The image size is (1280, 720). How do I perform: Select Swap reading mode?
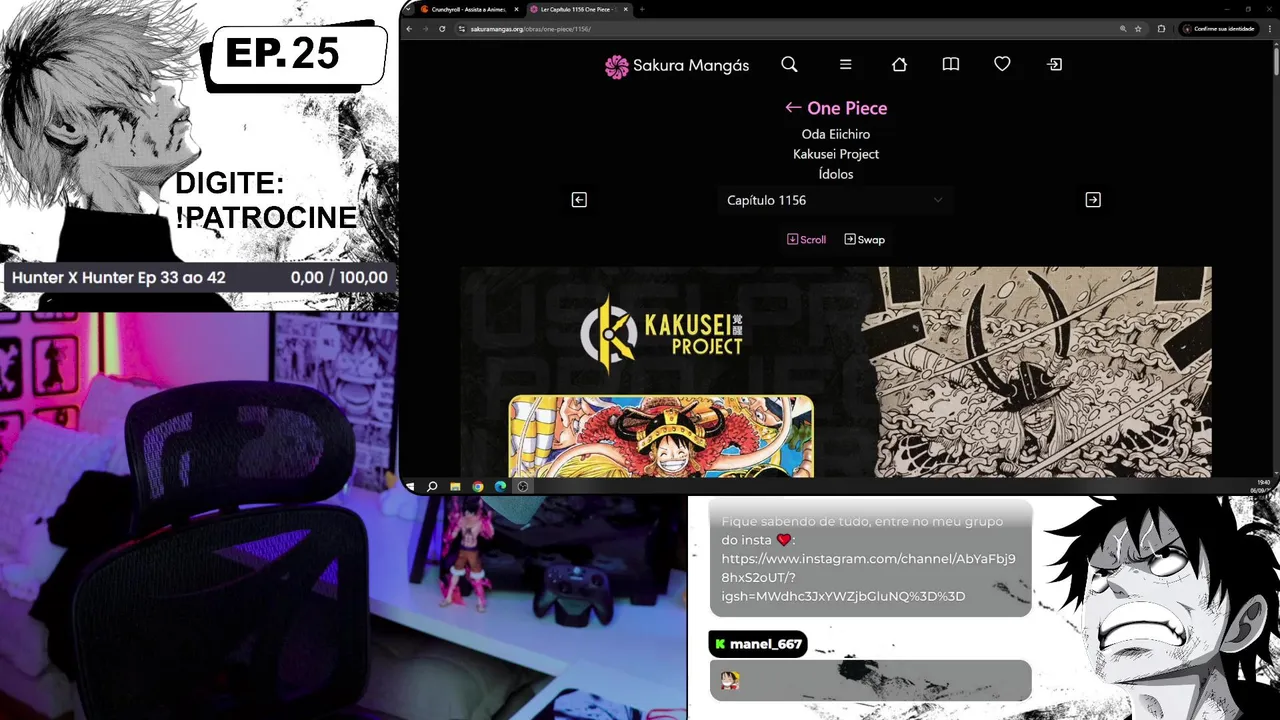tap(864, 239)
